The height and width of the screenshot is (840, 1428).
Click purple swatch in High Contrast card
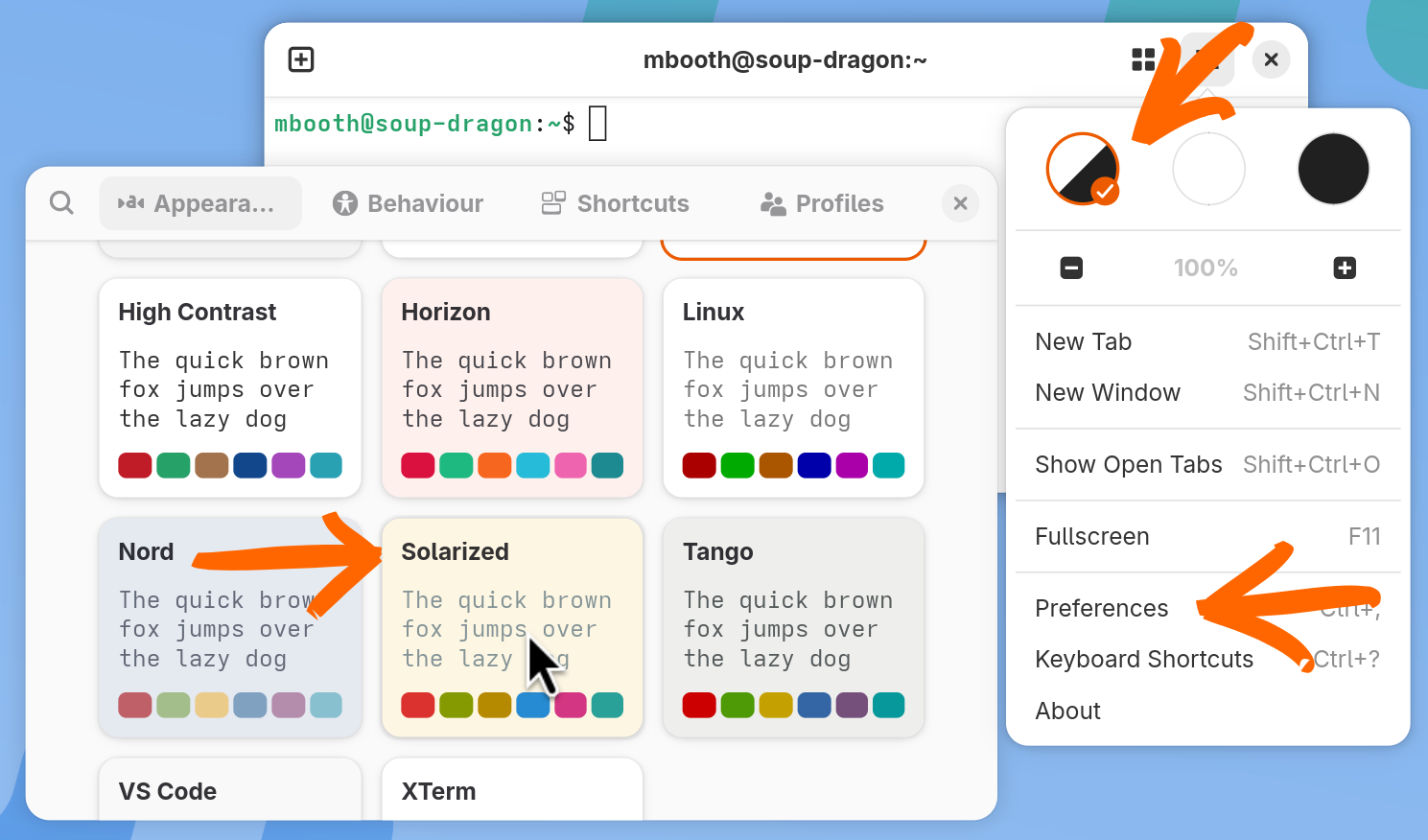pyautogui.click(x=289, y=465)
